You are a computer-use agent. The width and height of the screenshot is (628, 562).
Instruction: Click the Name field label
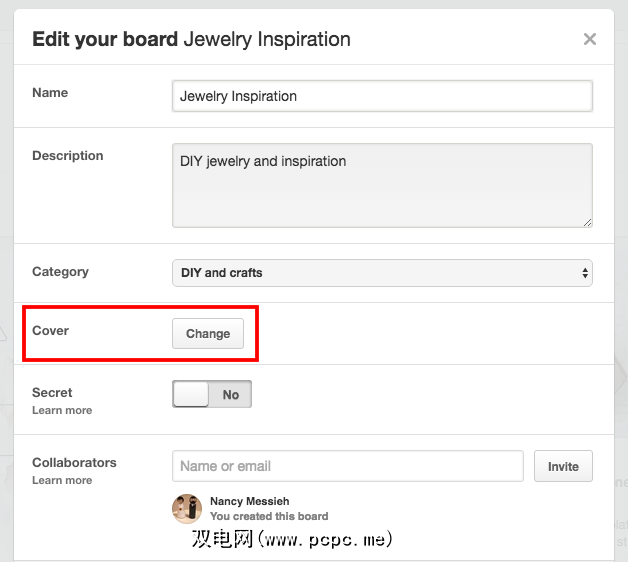click(50, 92)
